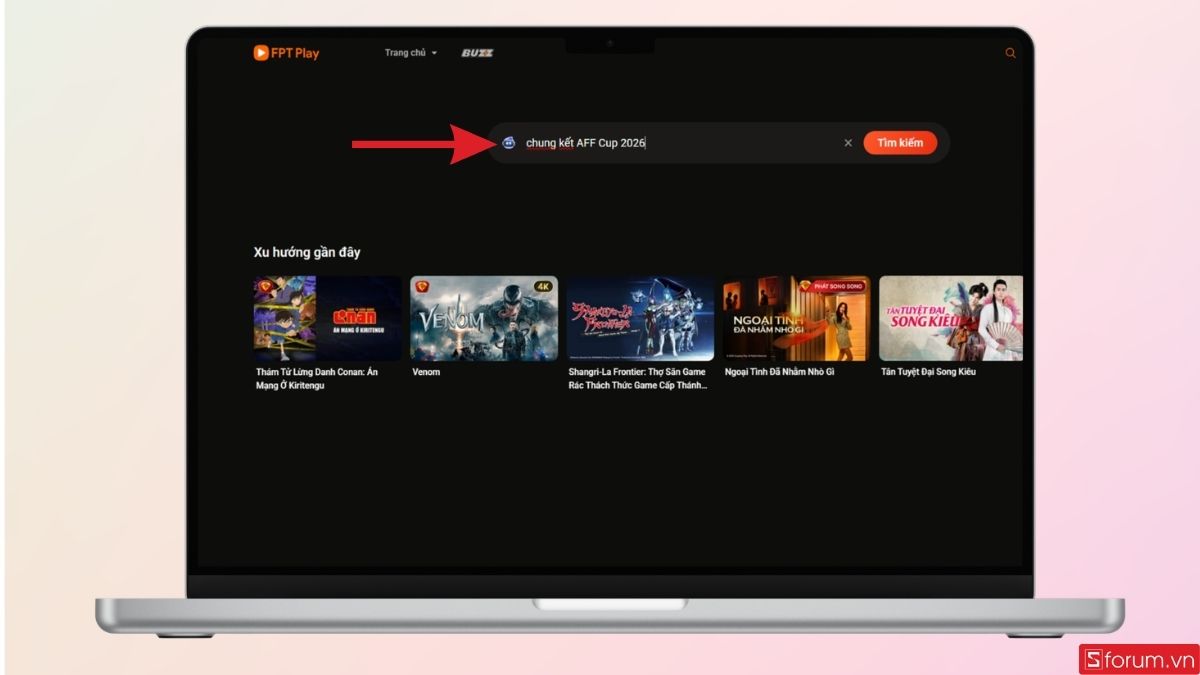1200x675 pixels.
Task: Open the FPT Play logo homepage
Action: (x=286, y=53)
